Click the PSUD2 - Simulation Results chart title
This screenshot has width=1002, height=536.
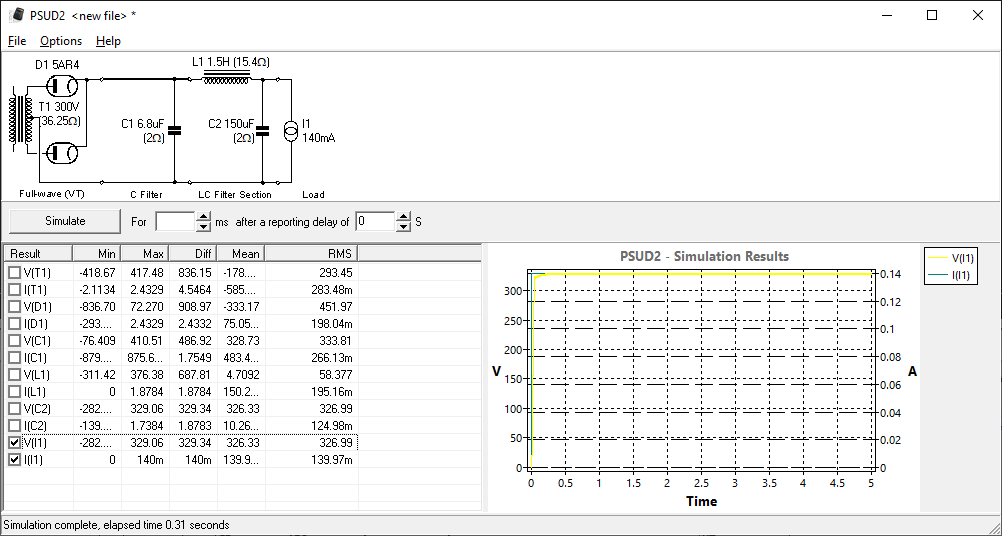[704, 256]
